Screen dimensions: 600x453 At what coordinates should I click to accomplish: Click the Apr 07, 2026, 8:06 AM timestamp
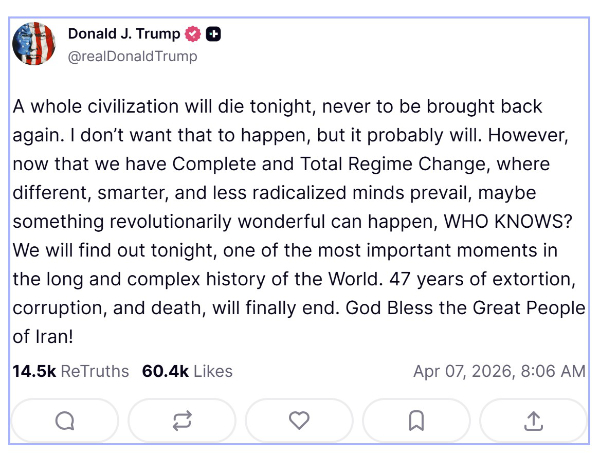coord(499,371)
